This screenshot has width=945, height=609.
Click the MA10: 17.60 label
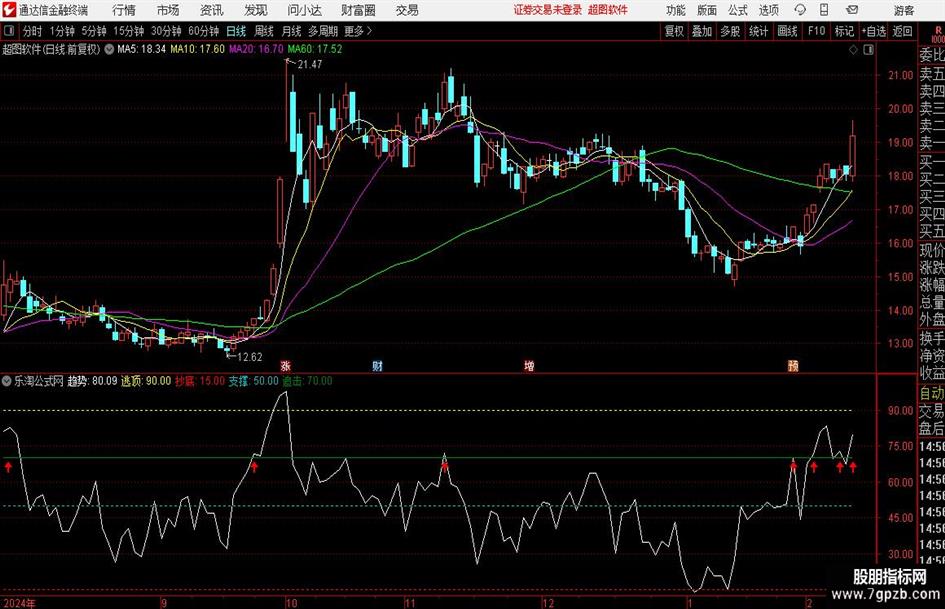pyautogui.click(x=198, y=49)
